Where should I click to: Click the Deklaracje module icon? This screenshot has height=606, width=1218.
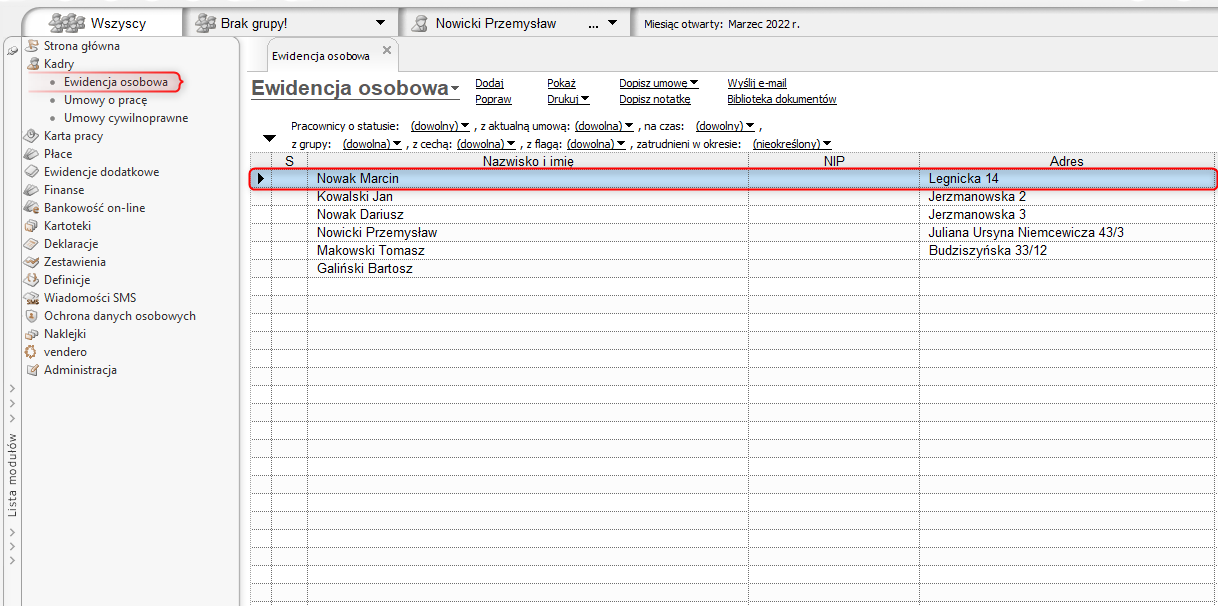click(33, 244)
